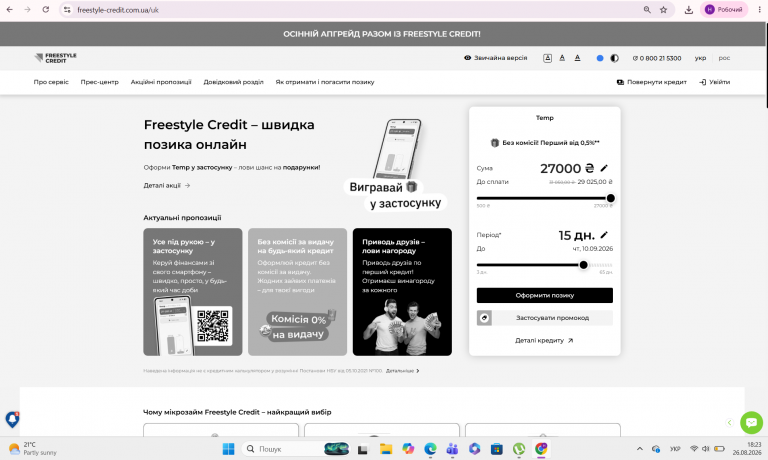Call the 0 800 21 5300 number
Screen dimensions: 768x460
pyautogui.click(x=657, y=58)
